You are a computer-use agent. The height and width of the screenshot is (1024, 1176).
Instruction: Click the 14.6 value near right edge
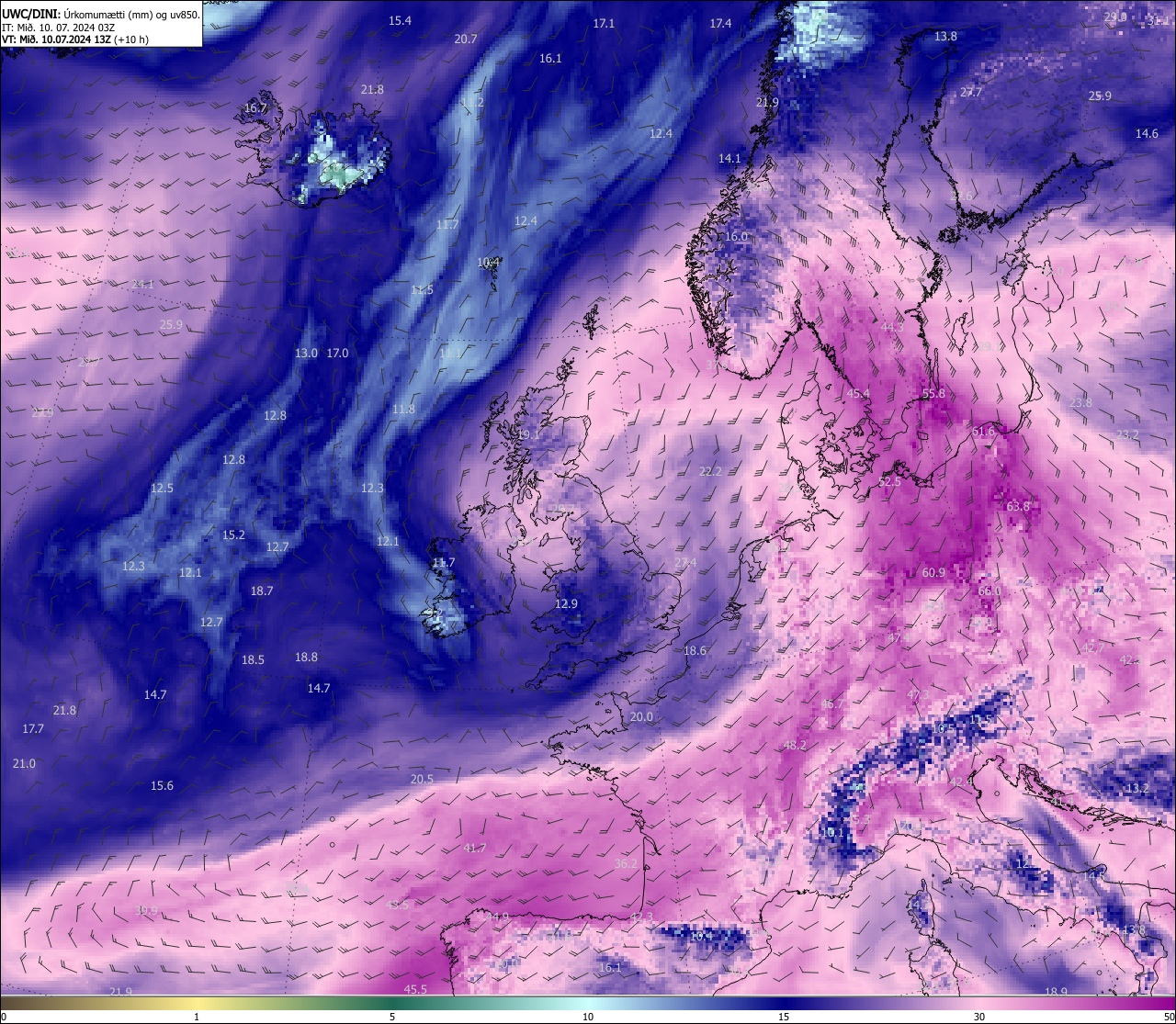point(1147,133)
